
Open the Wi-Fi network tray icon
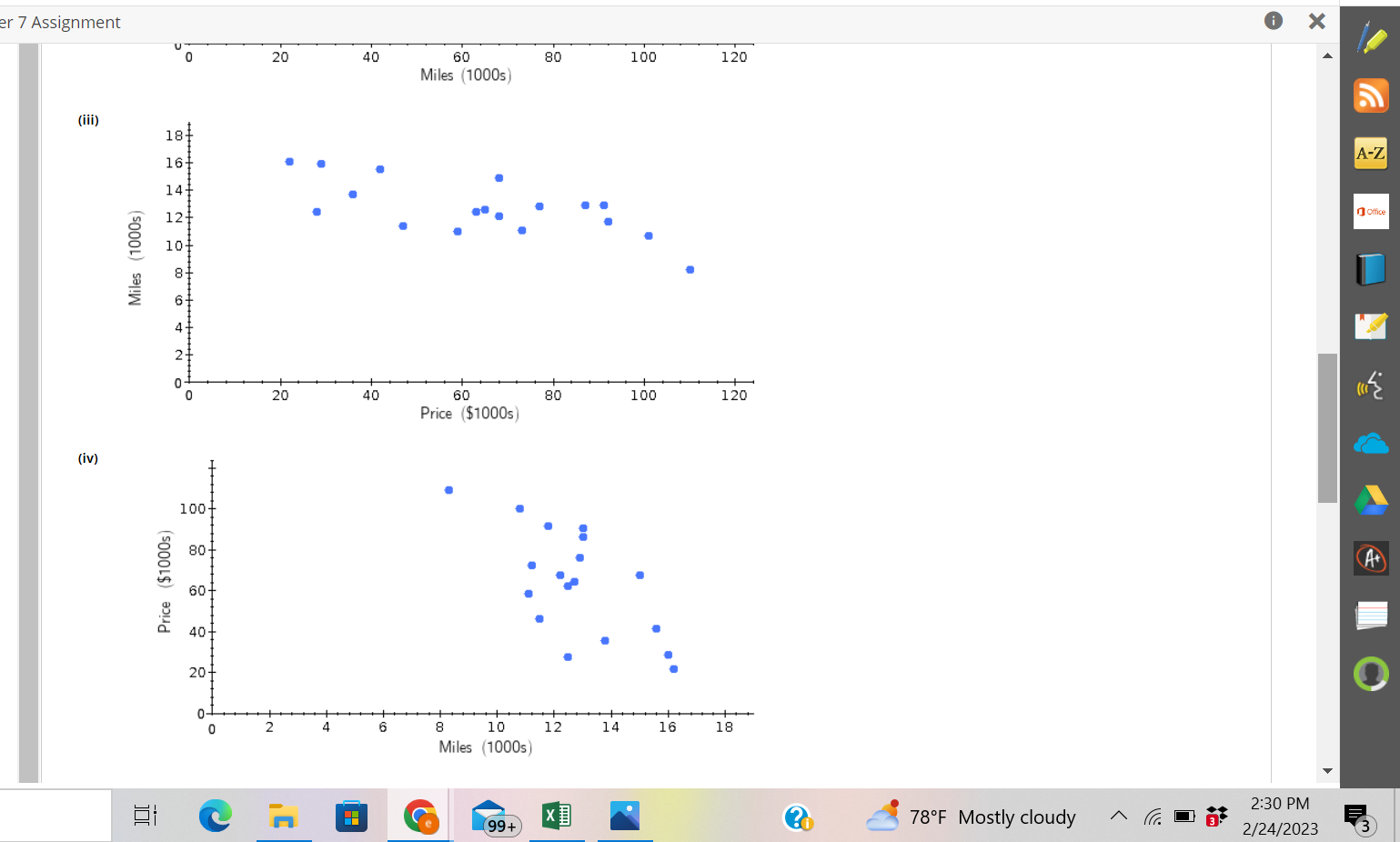pos(1153,817)
